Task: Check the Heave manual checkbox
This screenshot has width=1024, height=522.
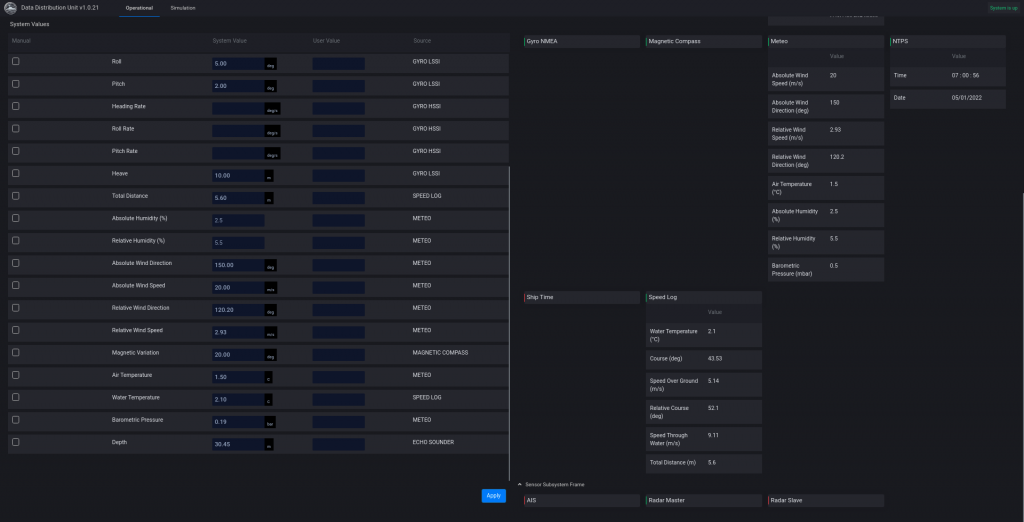Action: [x=15, y=174]
